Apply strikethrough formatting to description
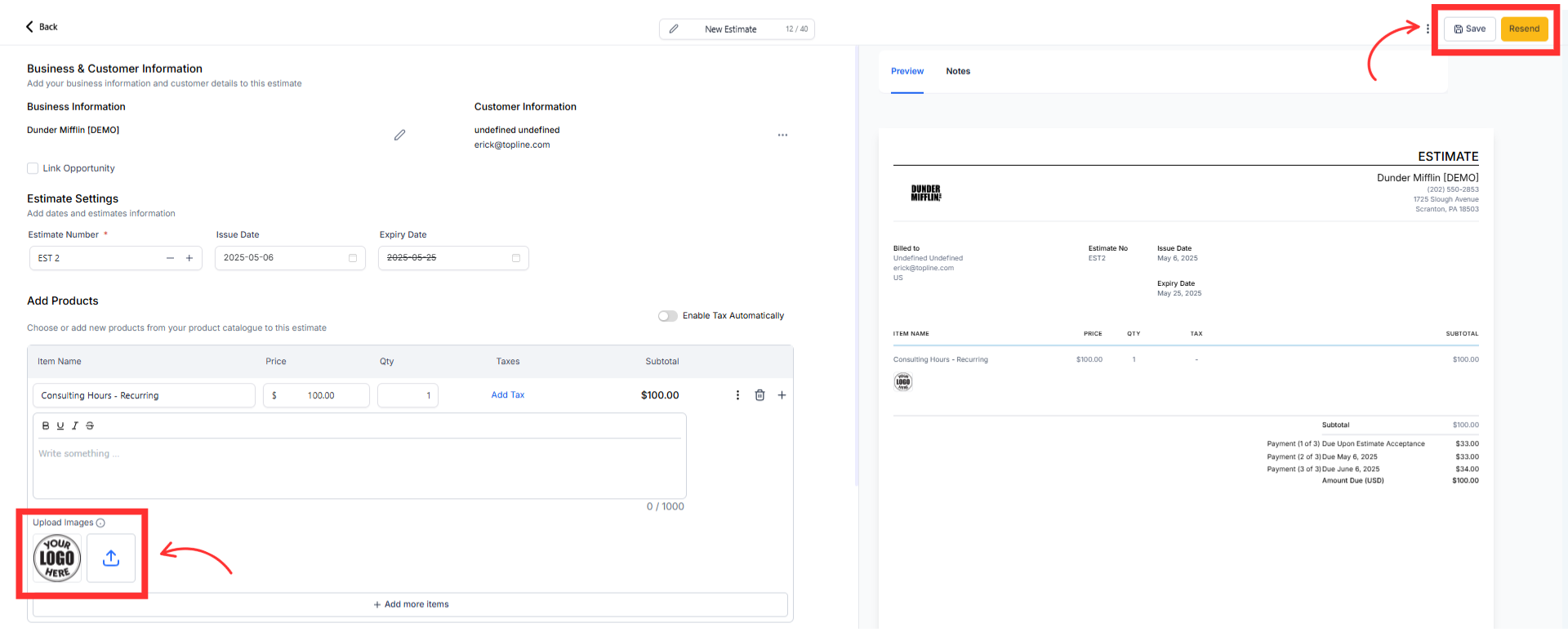This screenshot has width=1568, height=632. point(90,425)
